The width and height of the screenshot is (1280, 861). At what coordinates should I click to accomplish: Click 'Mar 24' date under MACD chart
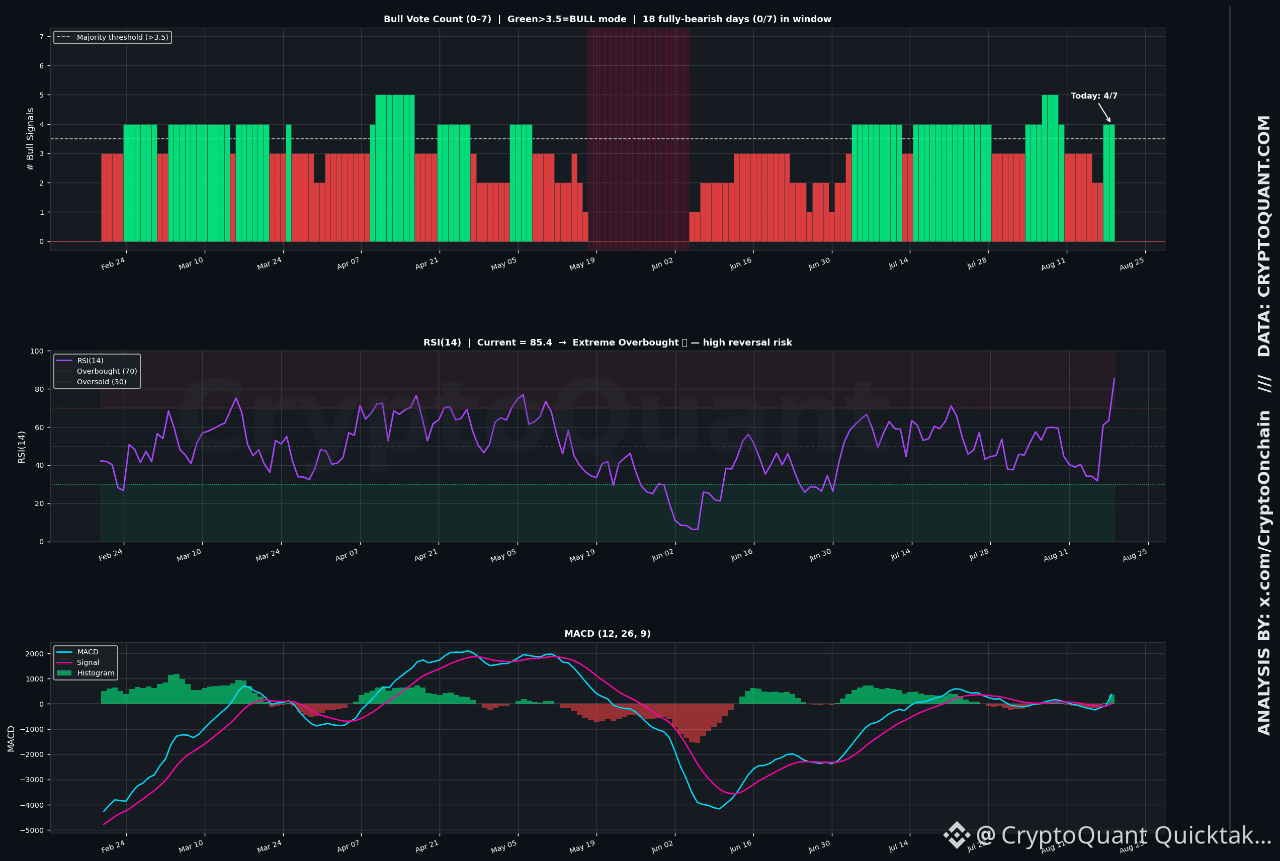coord(270,848)
